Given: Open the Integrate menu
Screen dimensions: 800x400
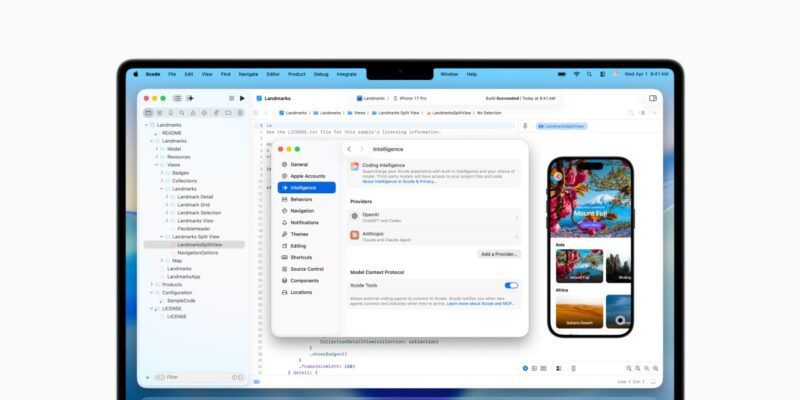Looking at the screenshot, I should [x=346, y=74].
